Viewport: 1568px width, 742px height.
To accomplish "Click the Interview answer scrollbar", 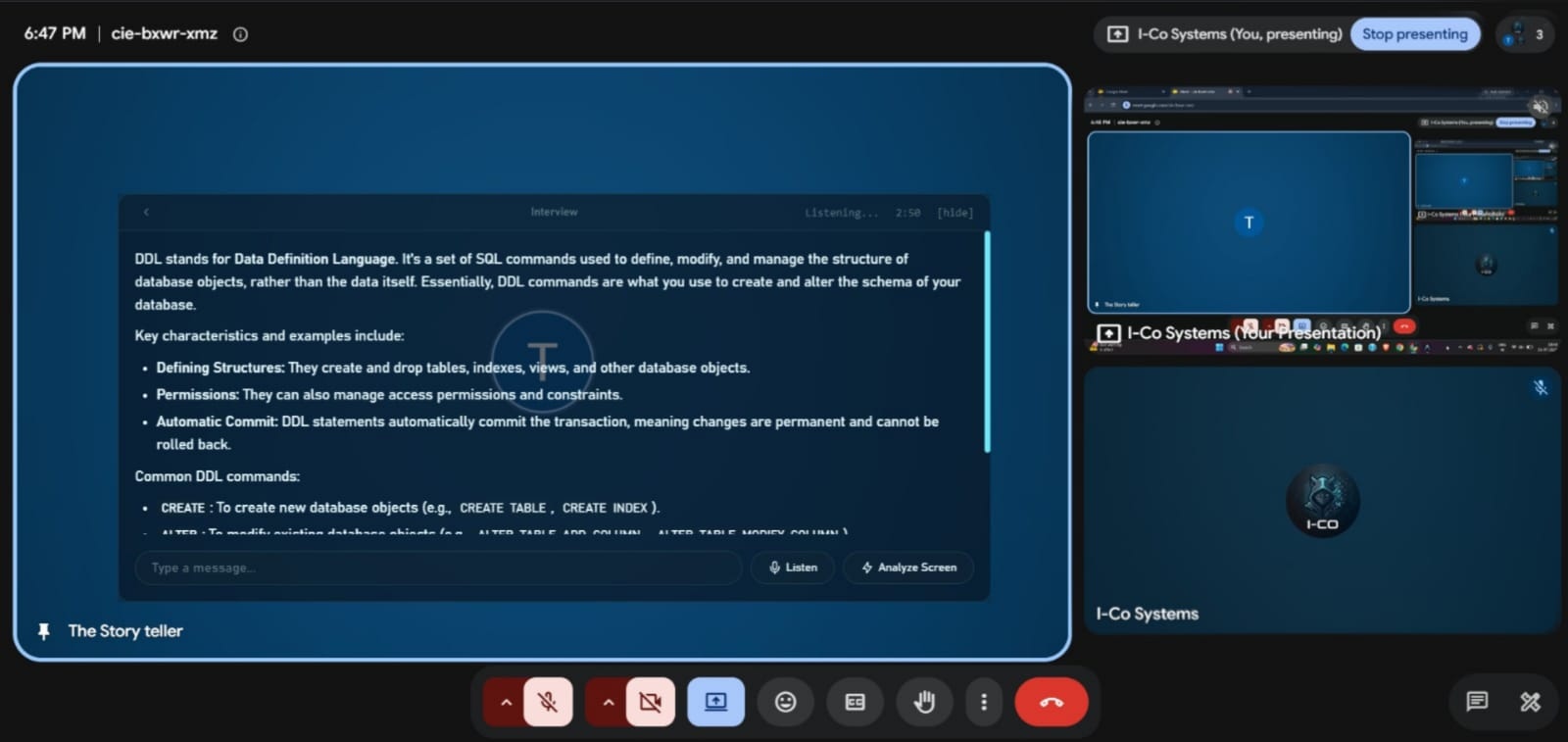I will point(987,342).
